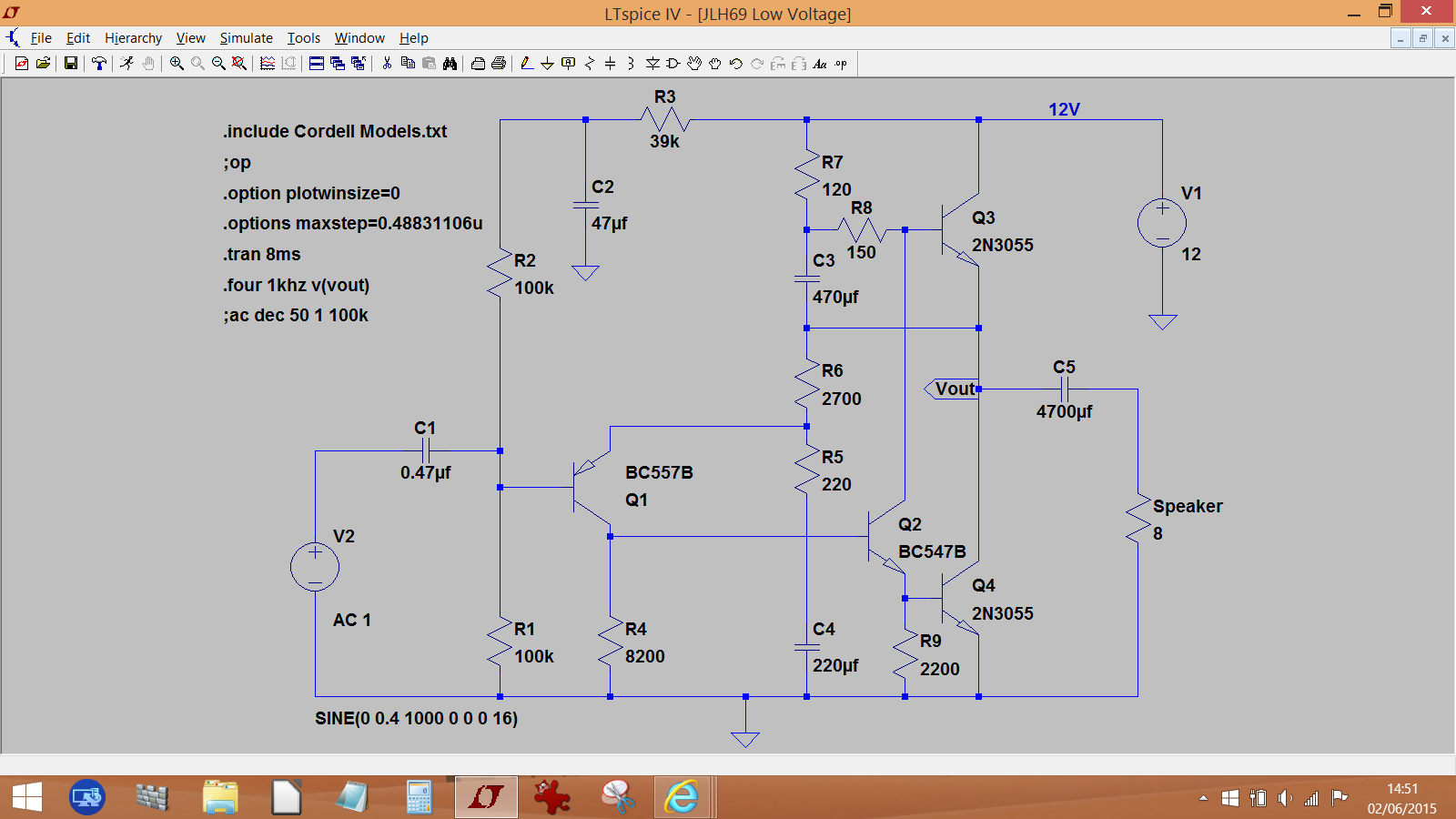Open a file with the Open icon

pos(43,64)
